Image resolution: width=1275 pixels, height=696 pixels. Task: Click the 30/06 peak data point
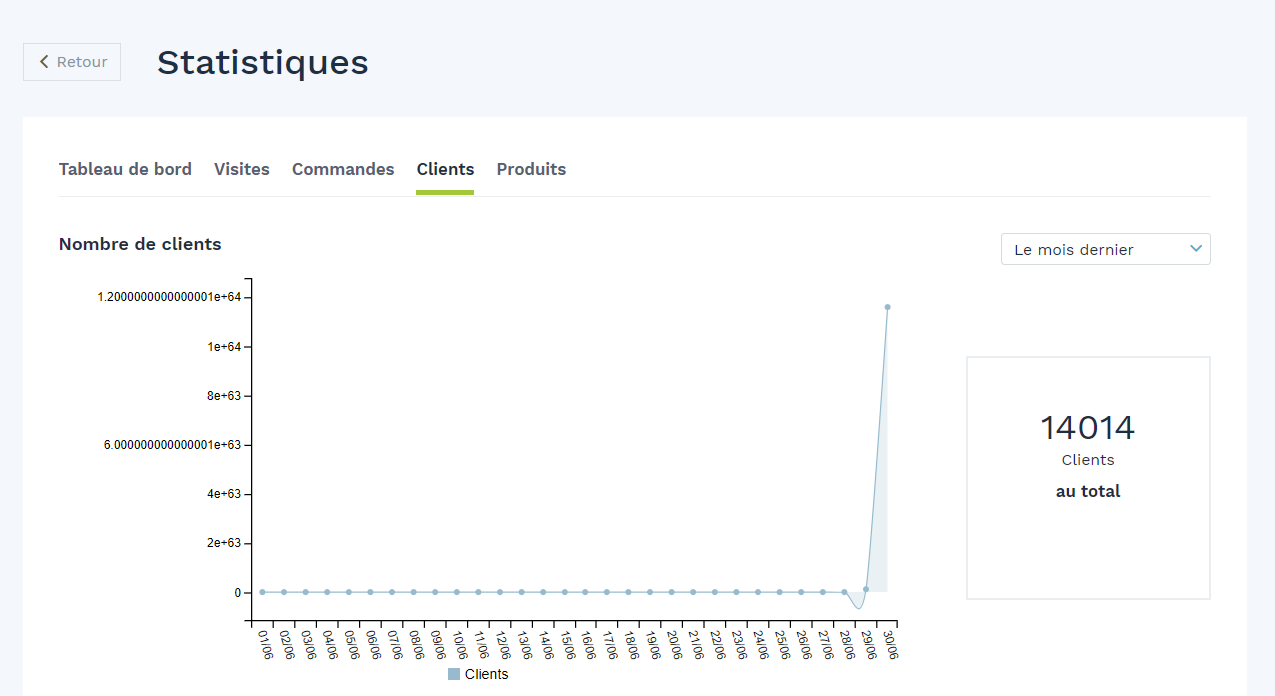tap(887, 307)
